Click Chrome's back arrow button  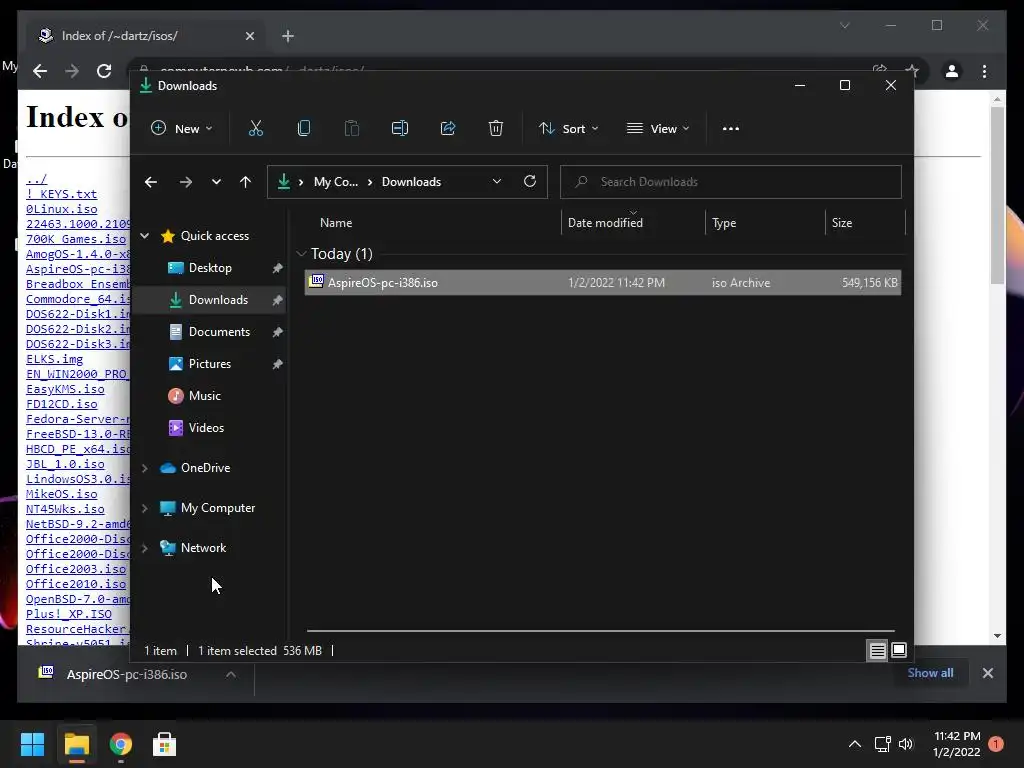(40, 71)
